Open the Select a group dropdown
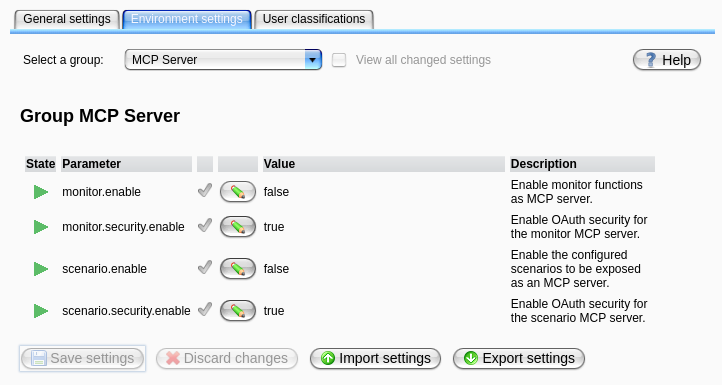Screen dimensions: 722x385 pyautogui.click(x=223, y=60)
